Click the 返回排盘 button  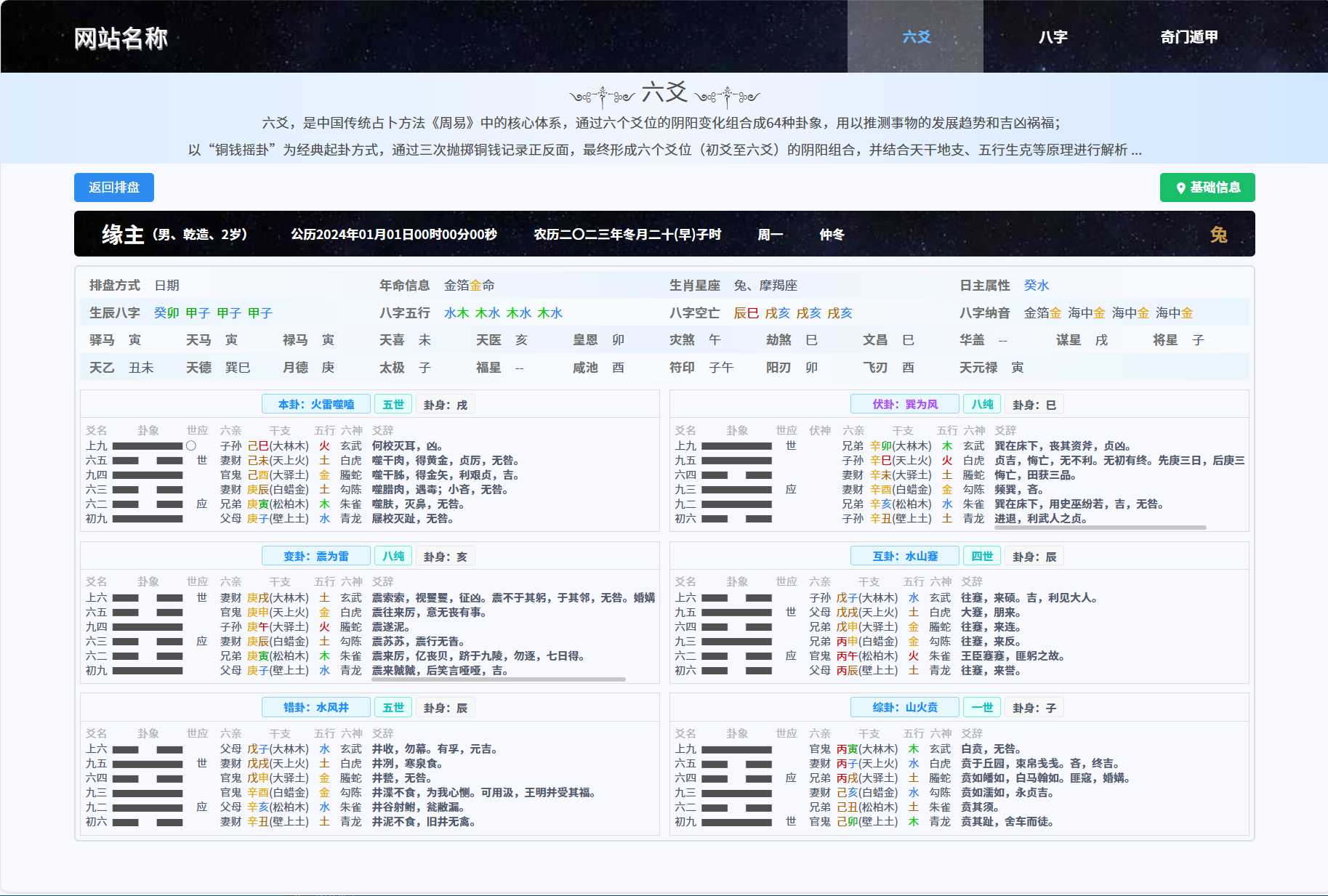coord(114,187)
